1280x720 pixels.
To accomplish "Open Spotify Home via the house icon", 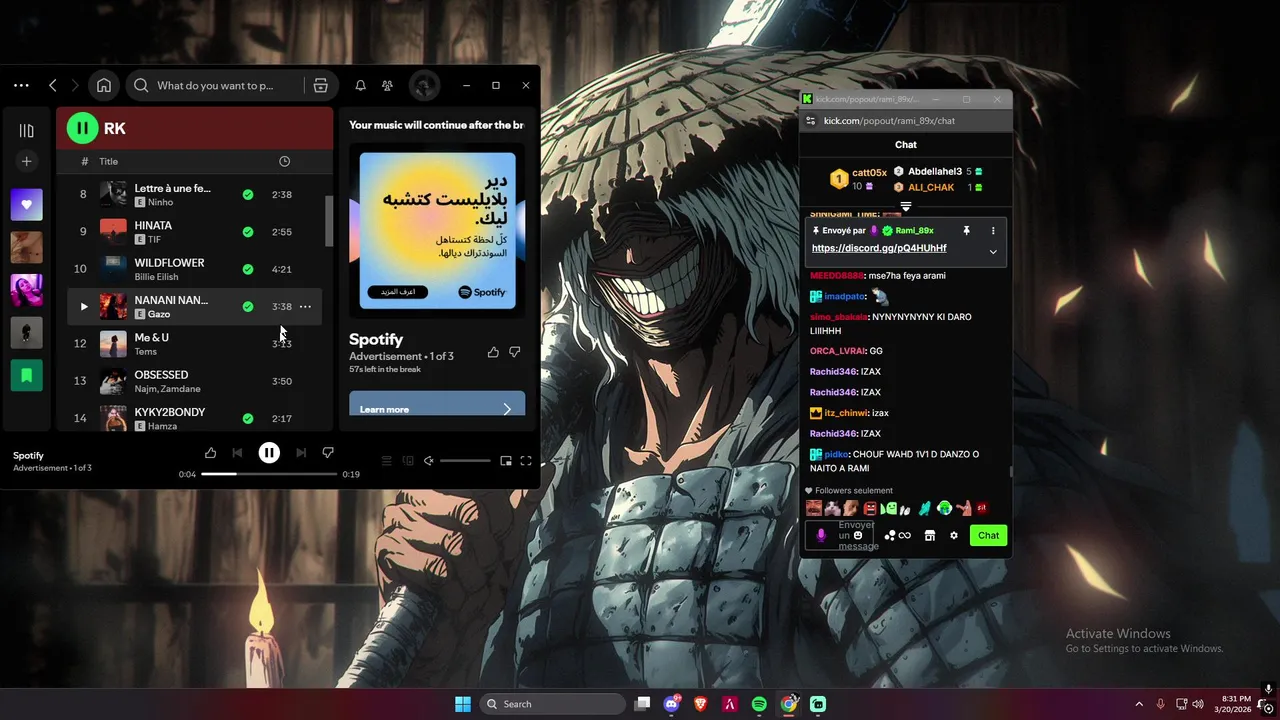I will [x=104, y=85].
